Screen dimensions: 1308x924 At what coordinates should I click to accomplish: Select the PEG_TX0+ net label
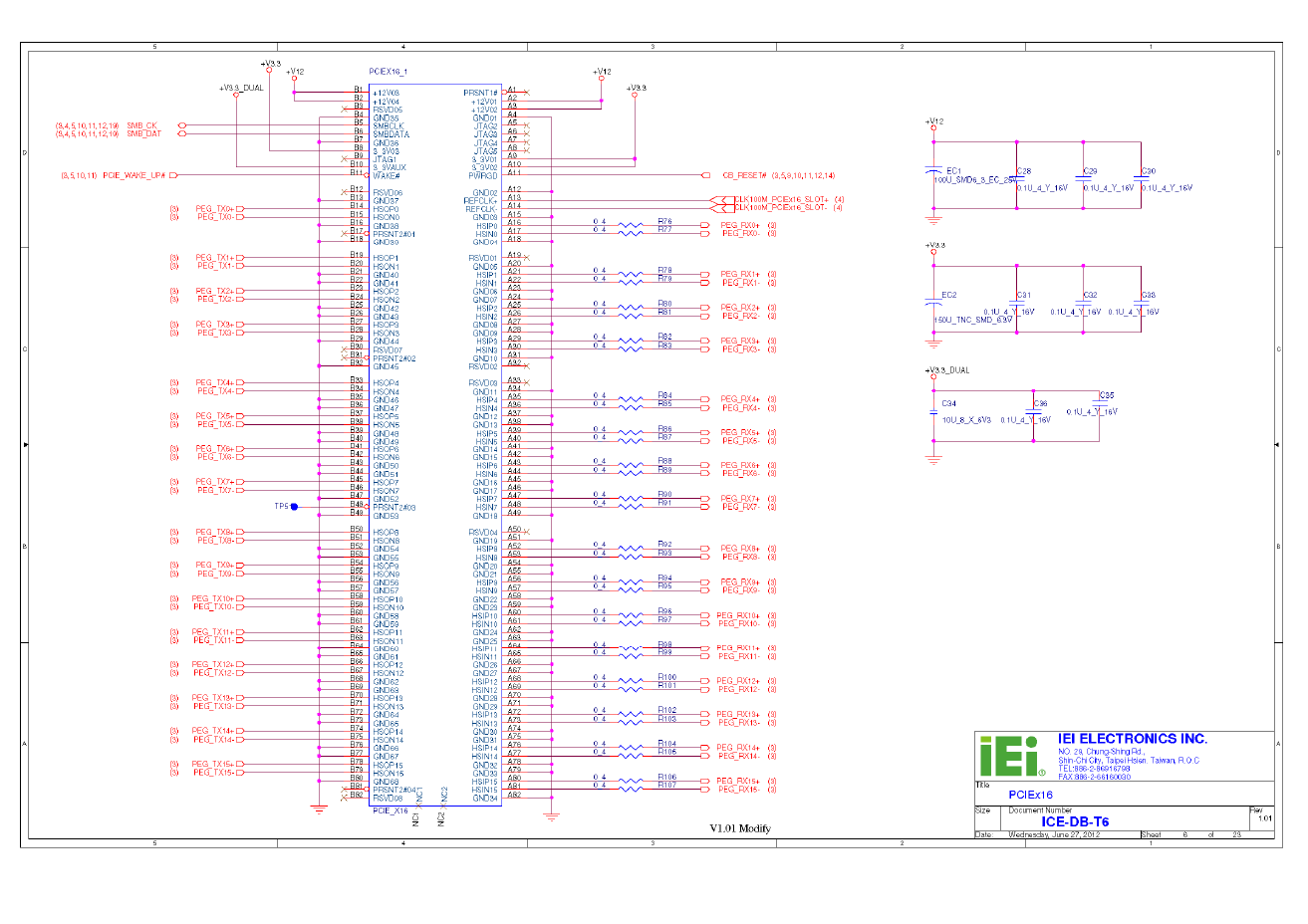click(214, 209)
